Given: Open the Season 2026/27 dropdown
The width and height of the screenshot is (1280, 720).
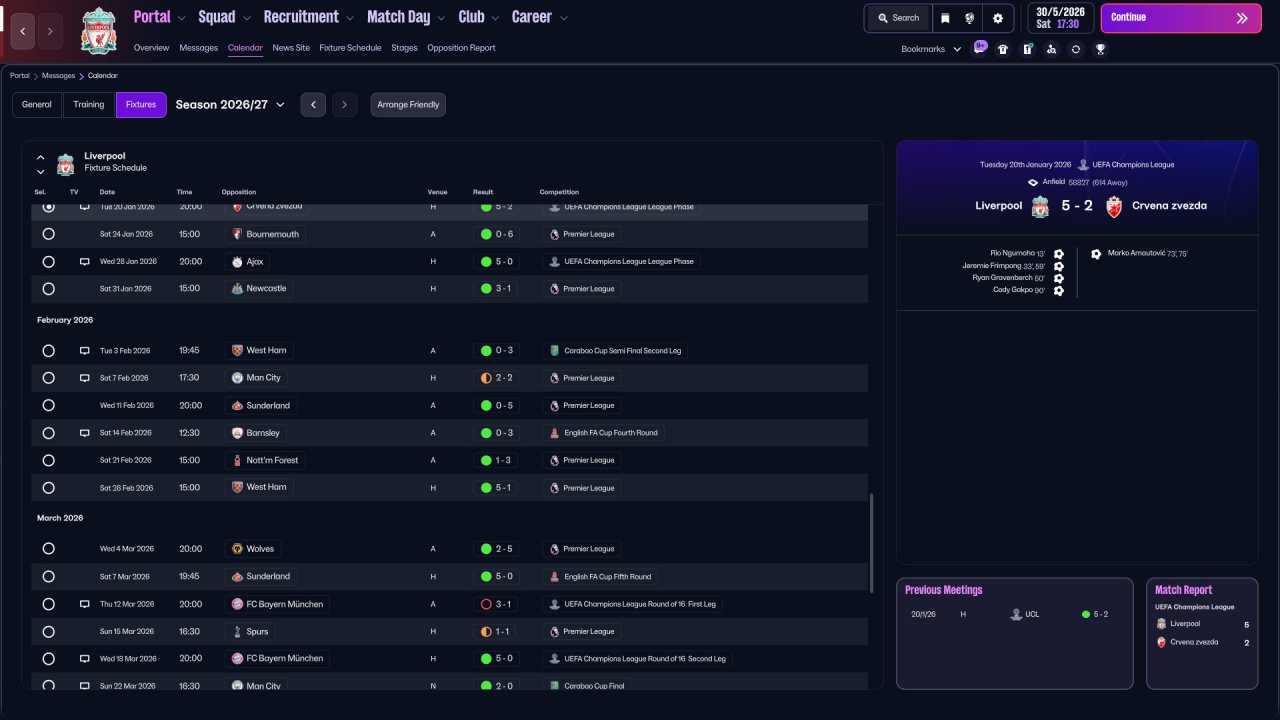Looking at the screenshot, I should point(230,104).
